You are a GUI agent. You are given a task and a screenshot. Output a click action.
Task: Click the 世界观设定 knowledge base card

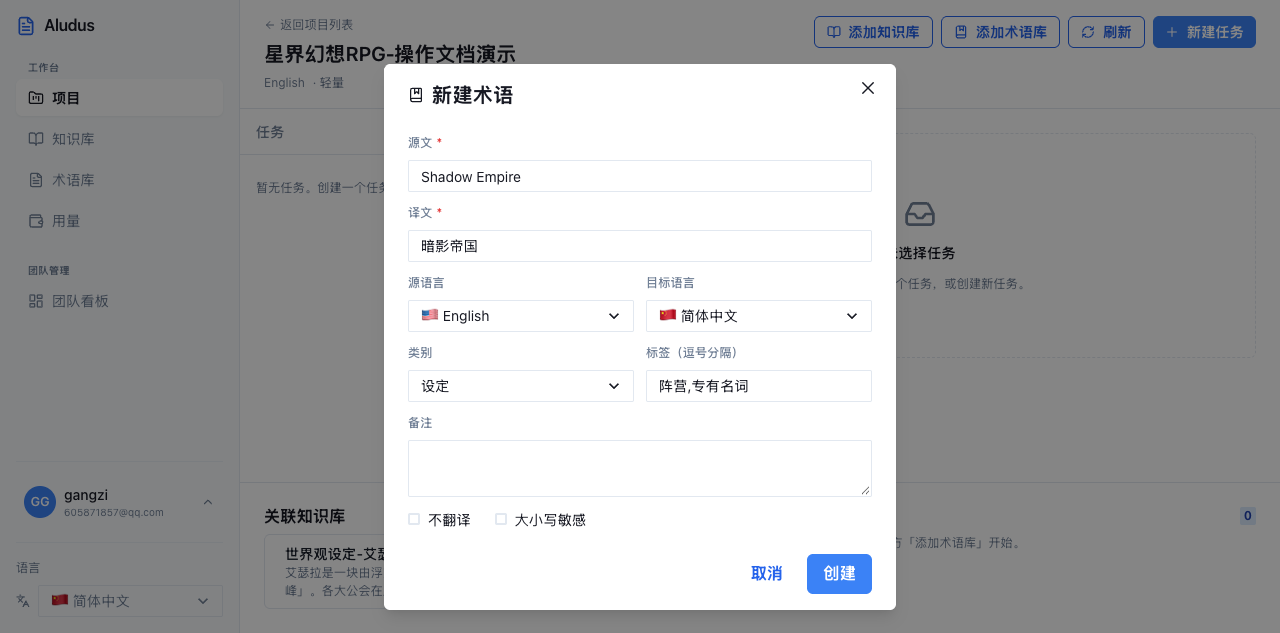coord(325,571)
